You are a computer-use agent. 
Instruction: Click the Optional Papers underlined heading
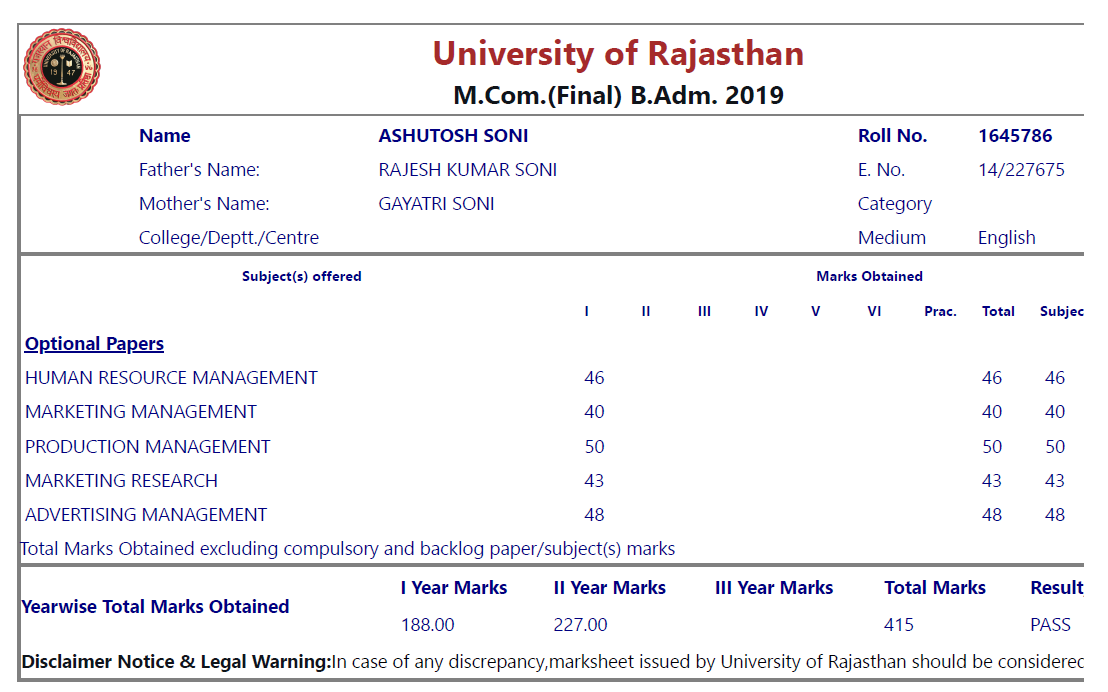click(94, 344)
